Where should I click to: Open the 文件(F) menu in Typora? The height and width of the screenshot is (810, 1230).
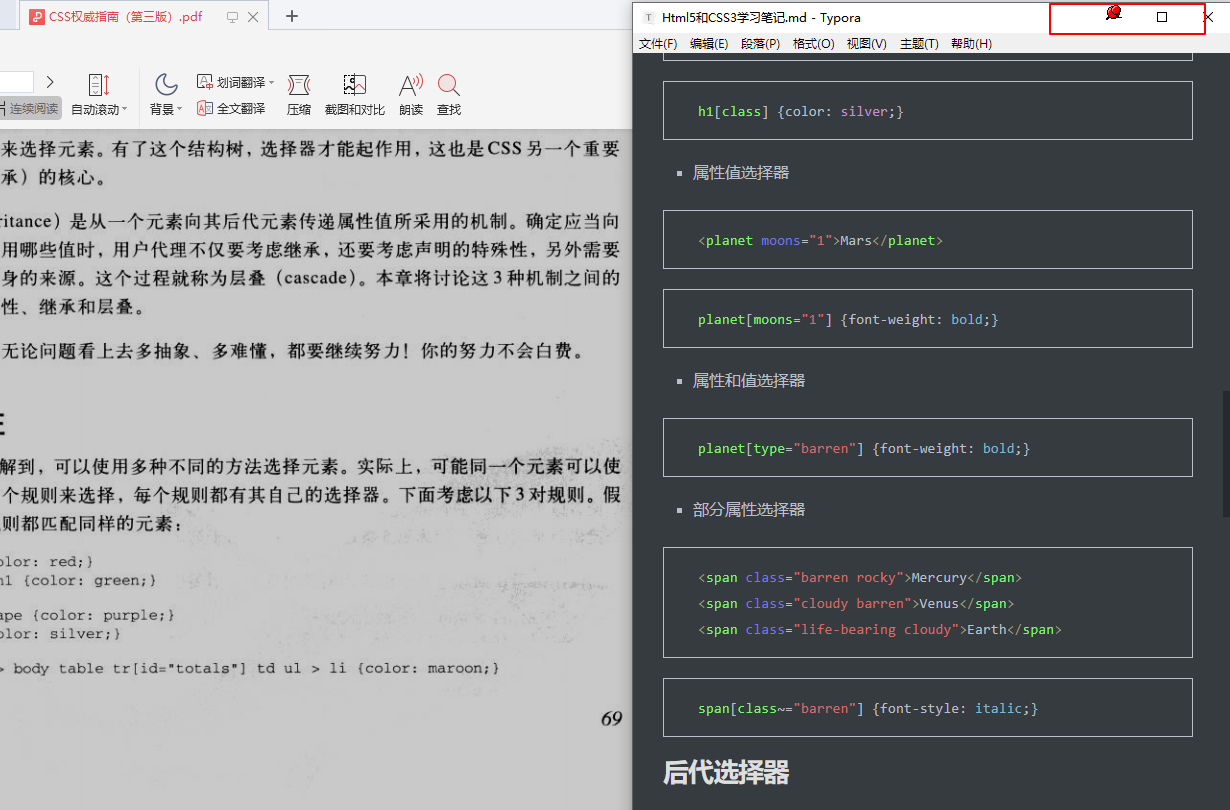[658, 44]
